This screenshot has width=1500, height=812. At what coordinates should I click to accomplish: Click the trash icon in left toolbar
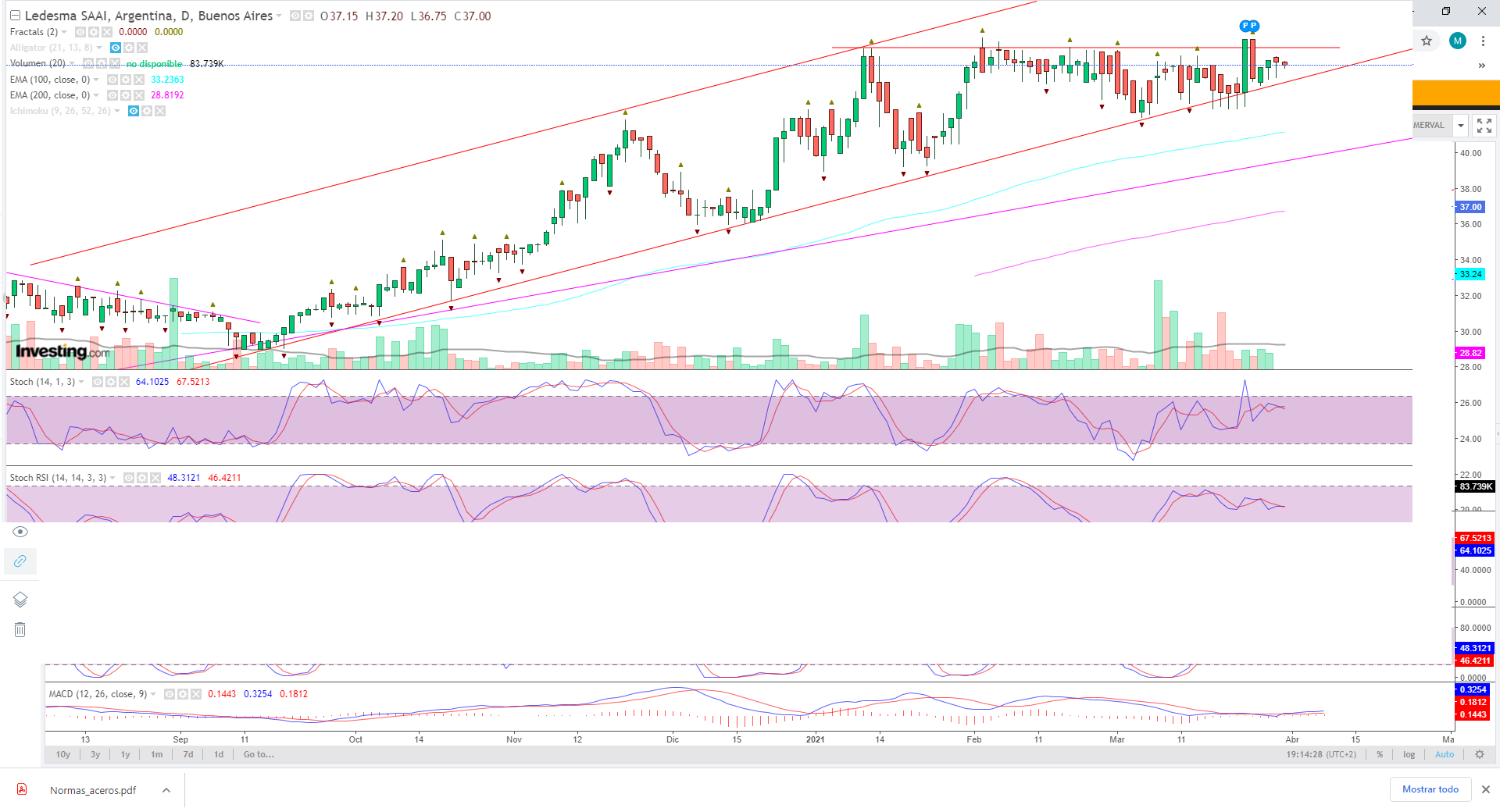(20, 629)
